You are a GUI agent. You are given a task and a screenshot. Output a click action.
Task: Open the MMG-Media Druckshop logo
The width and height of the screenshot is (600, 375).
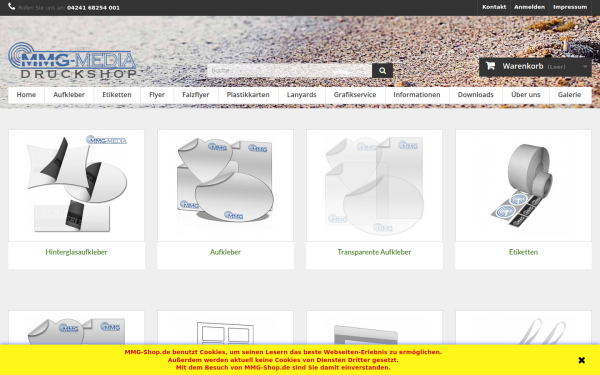72,60
